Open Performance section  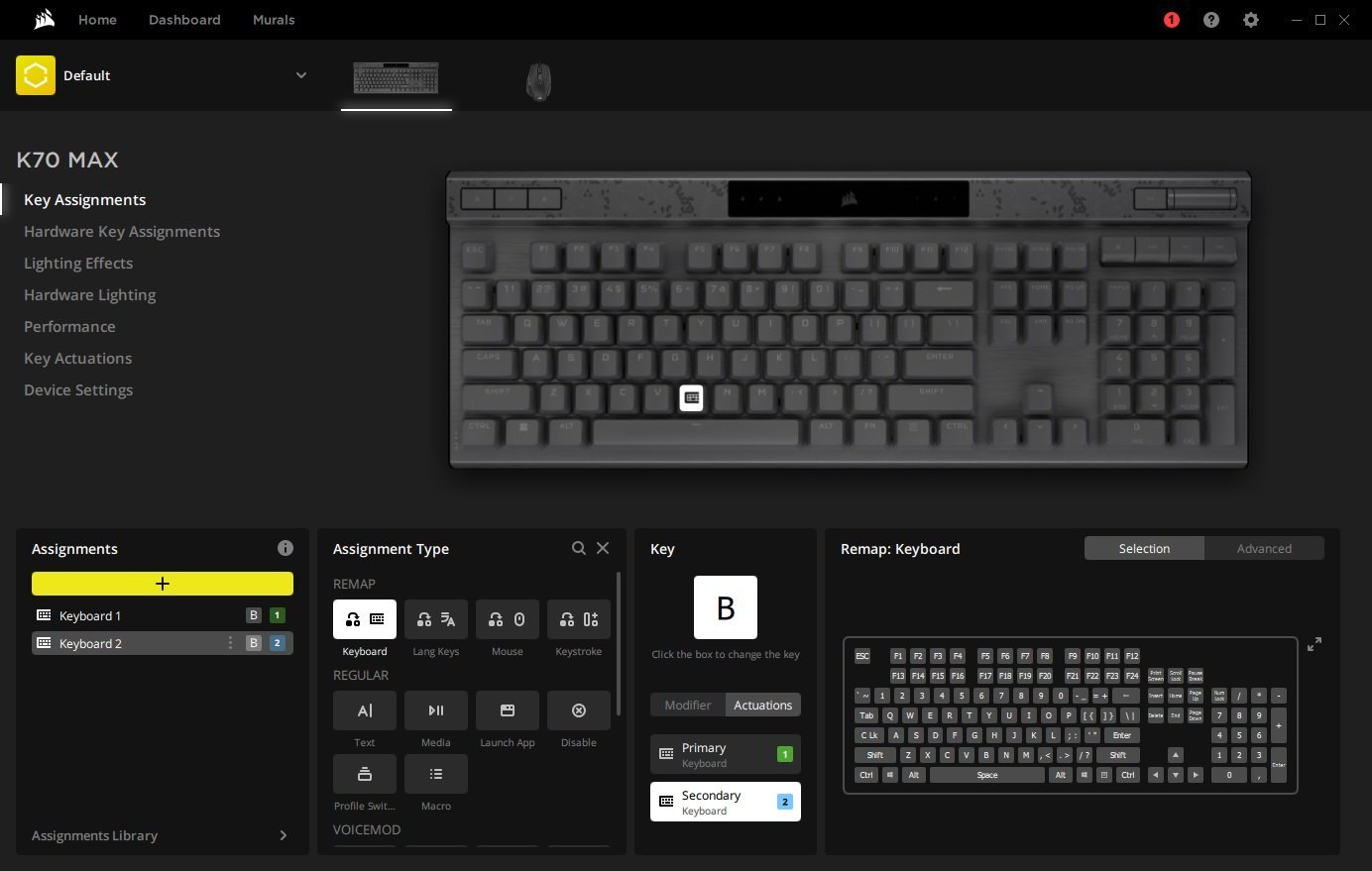(69, 327)
